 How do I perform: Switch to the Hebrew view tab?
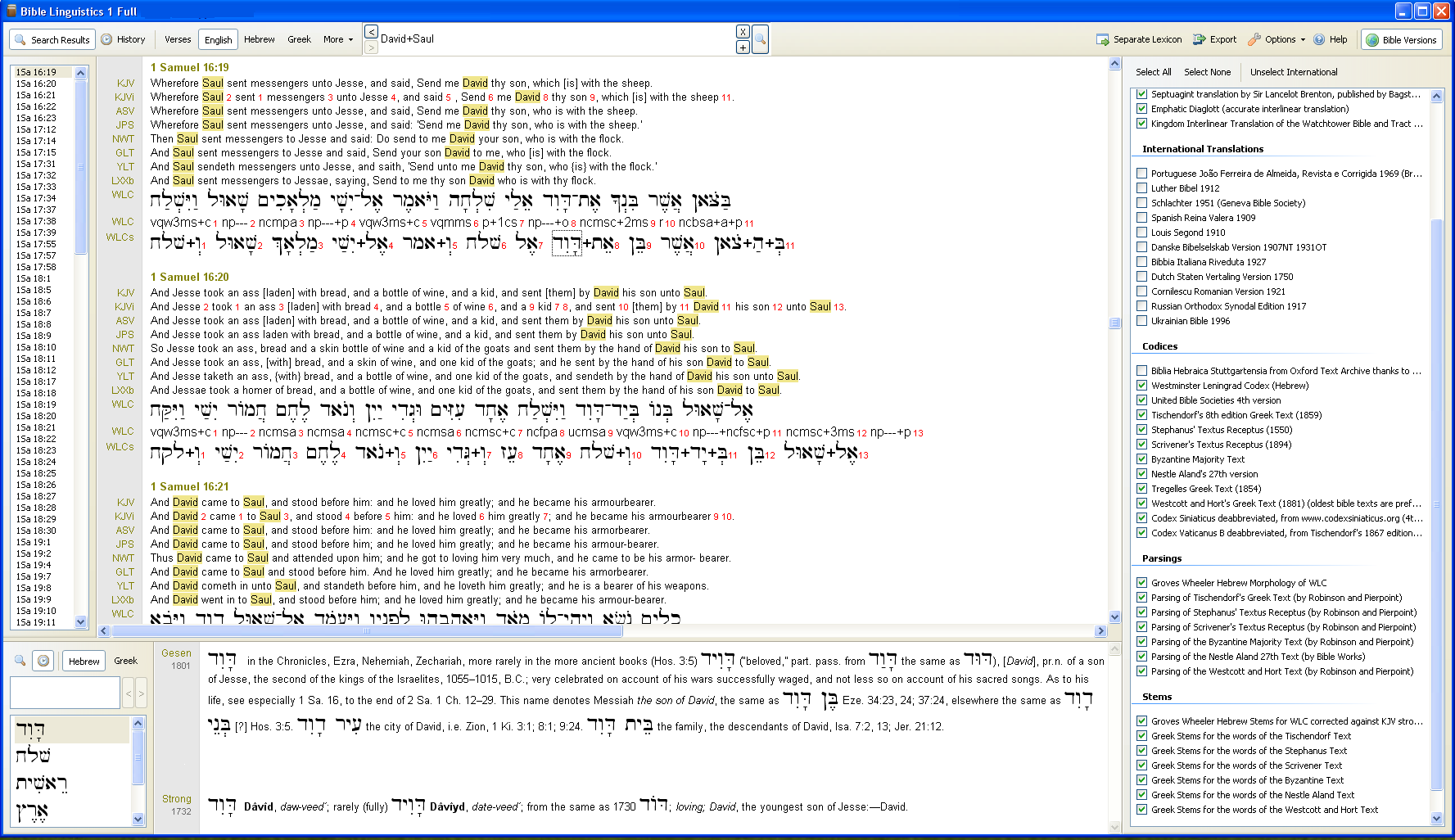coord(260,39)
